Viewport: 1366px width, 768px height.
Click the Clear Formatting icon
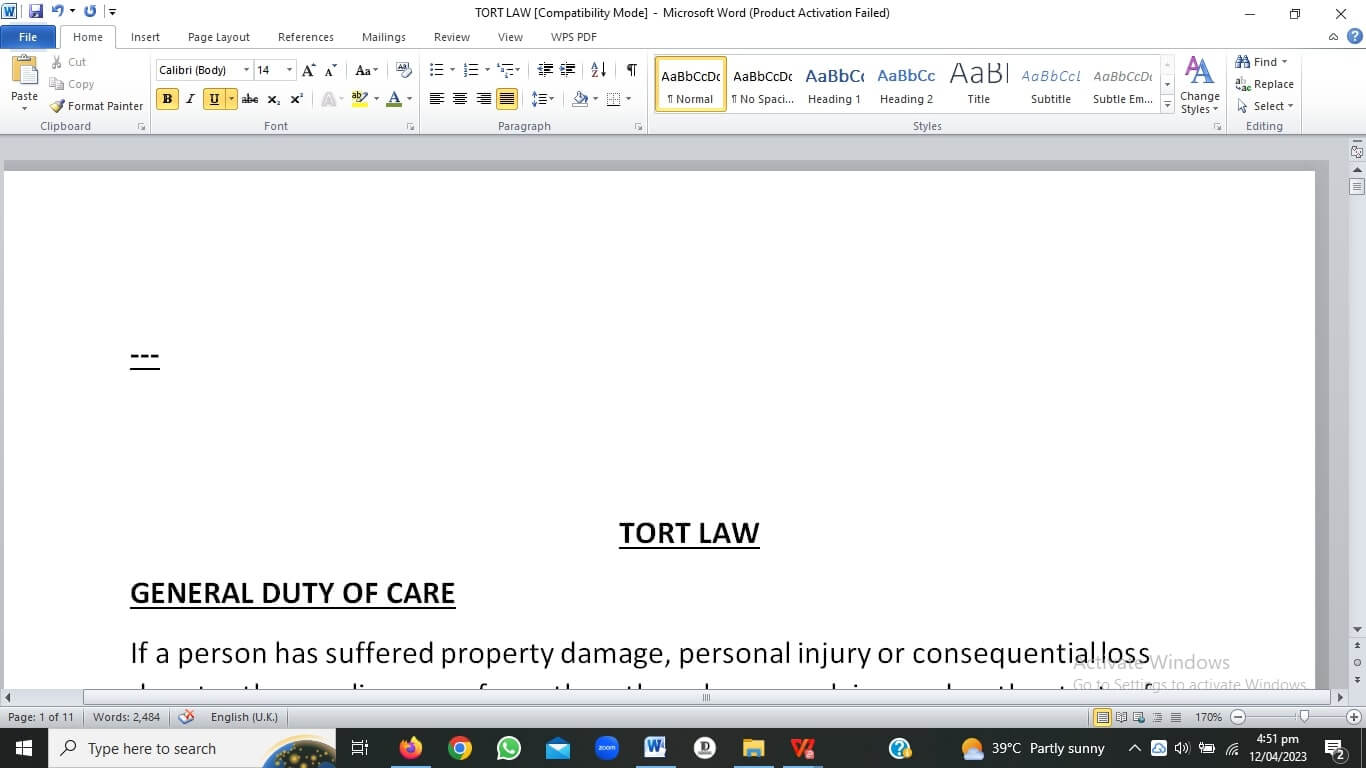[x=404, y=70]
